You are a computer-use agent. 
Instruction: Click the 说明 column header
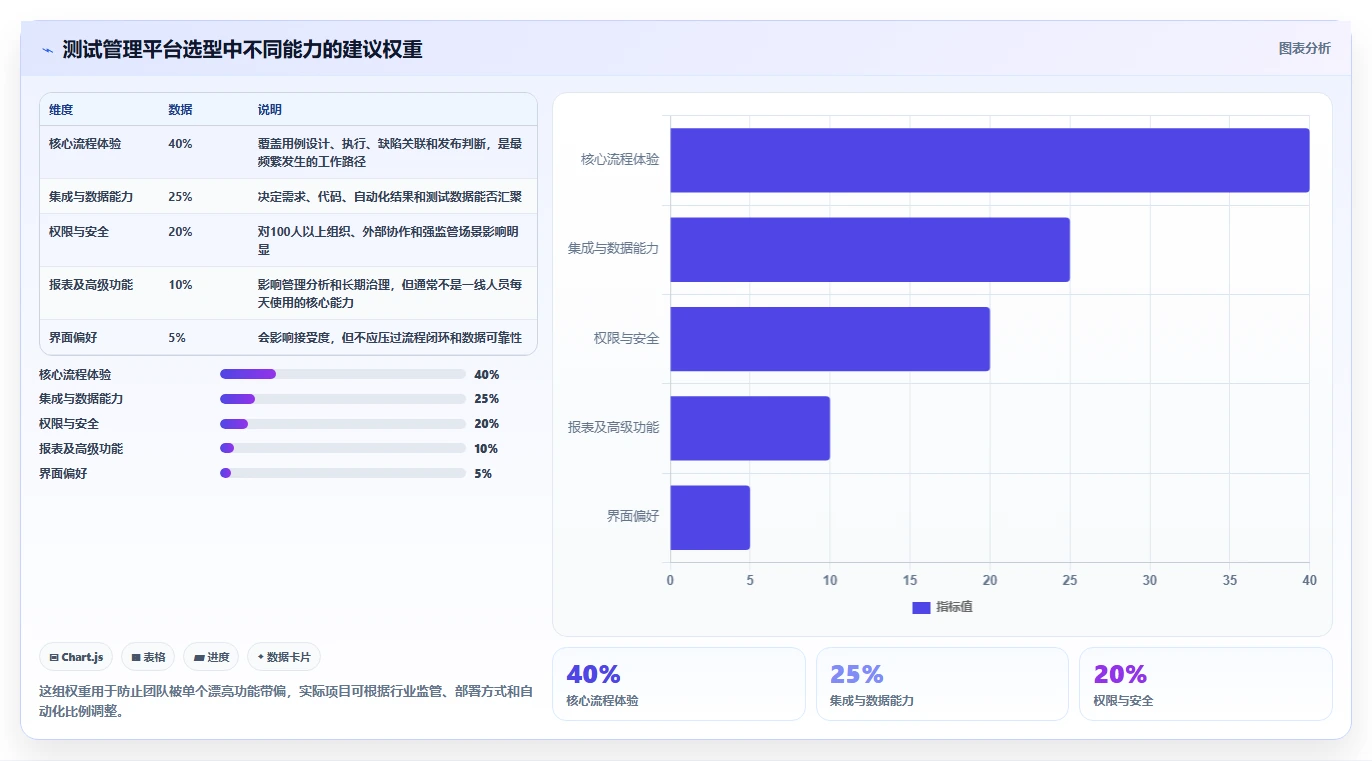click(270, 110)
